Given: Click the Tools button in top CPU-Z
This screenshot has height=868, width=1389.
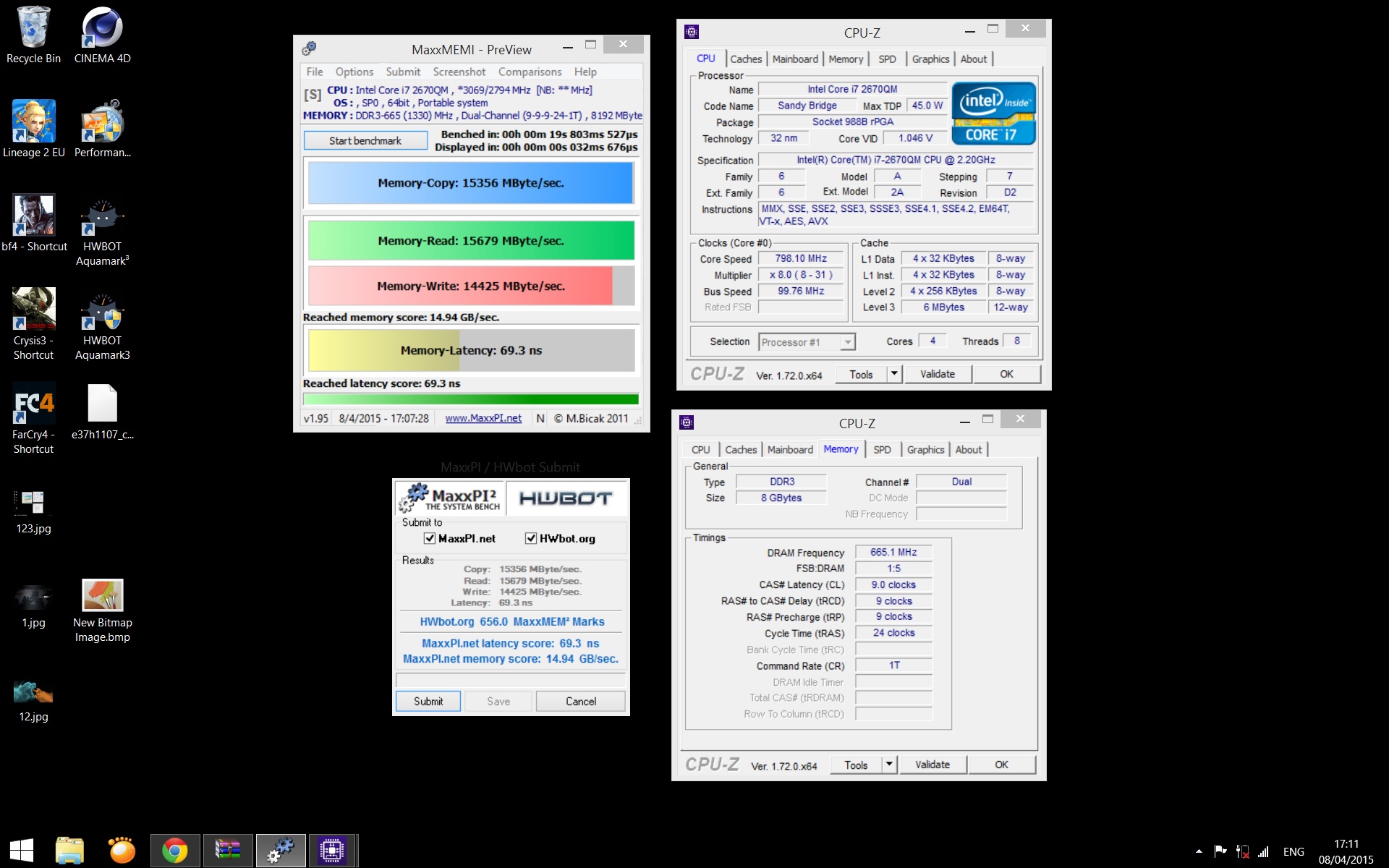Looking at the screenshot, I should pyautogui.click(x=861, y=374).
